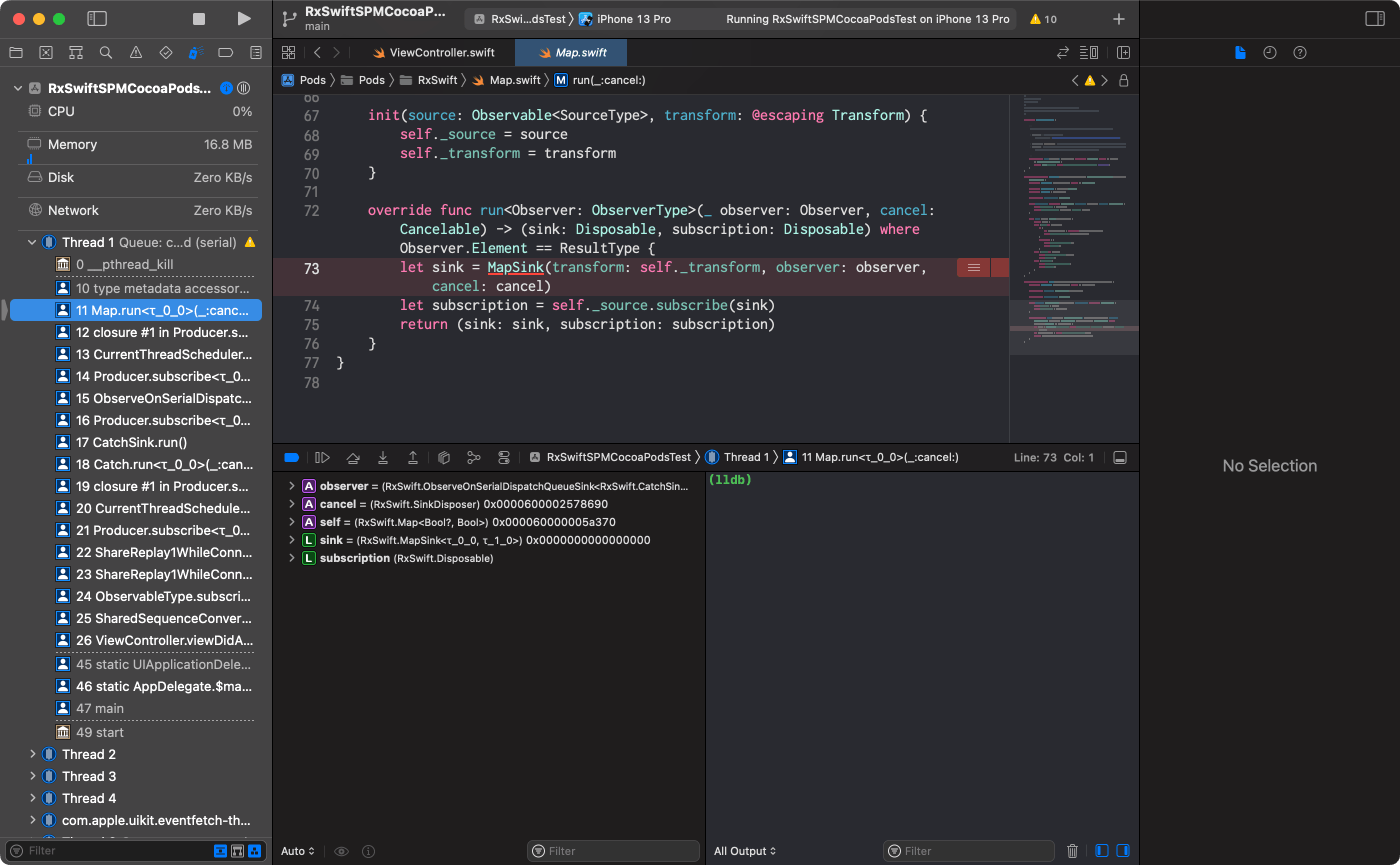This screenshot has height=865, width=1400.
Task: Open the Find navigator magnifier icon
Action: click(106, 52)
